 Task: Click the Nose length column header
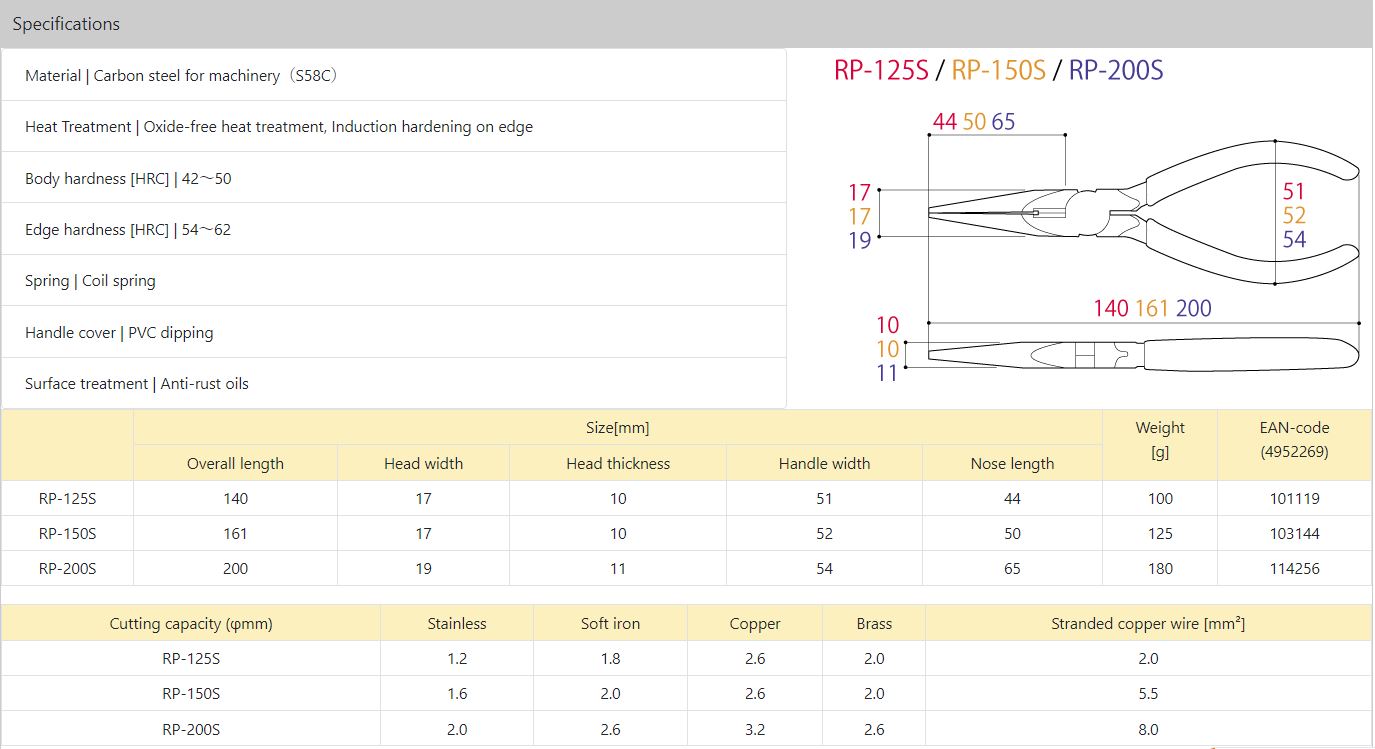coord(1012,464)
